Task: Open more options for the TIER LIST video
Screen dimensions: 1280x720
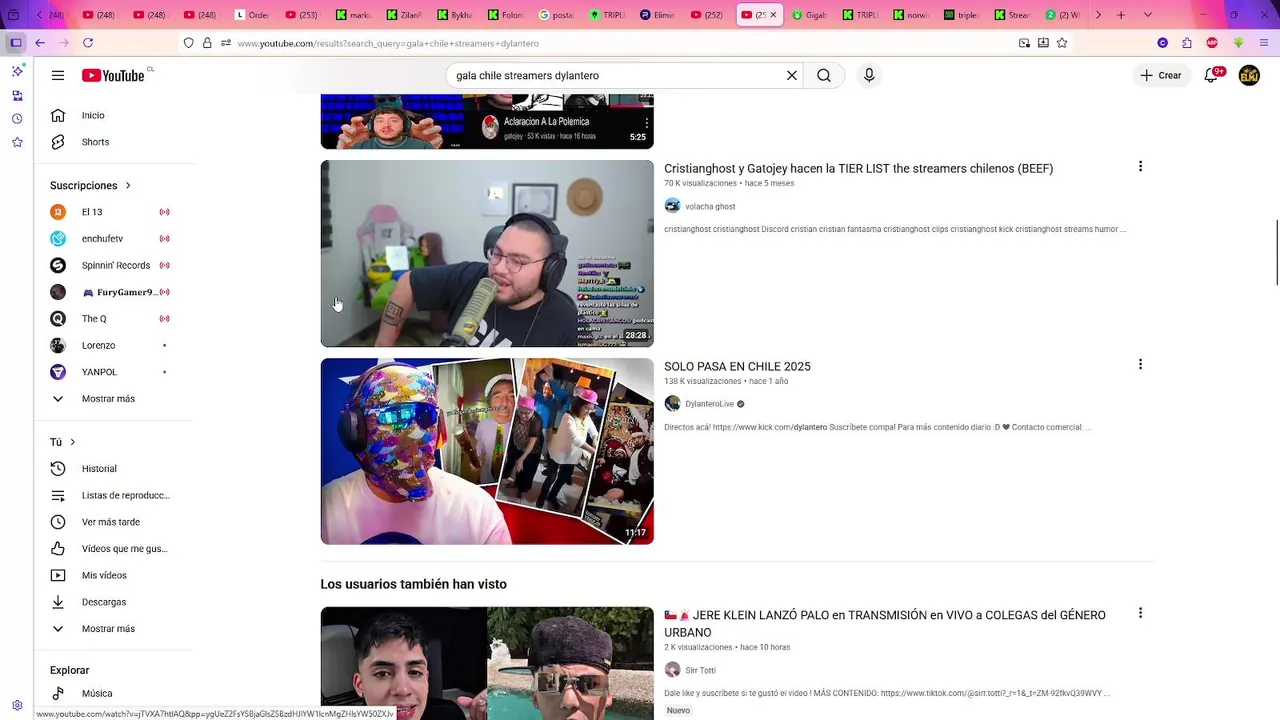Action: pyautogui.click(x=1140, y=167)
